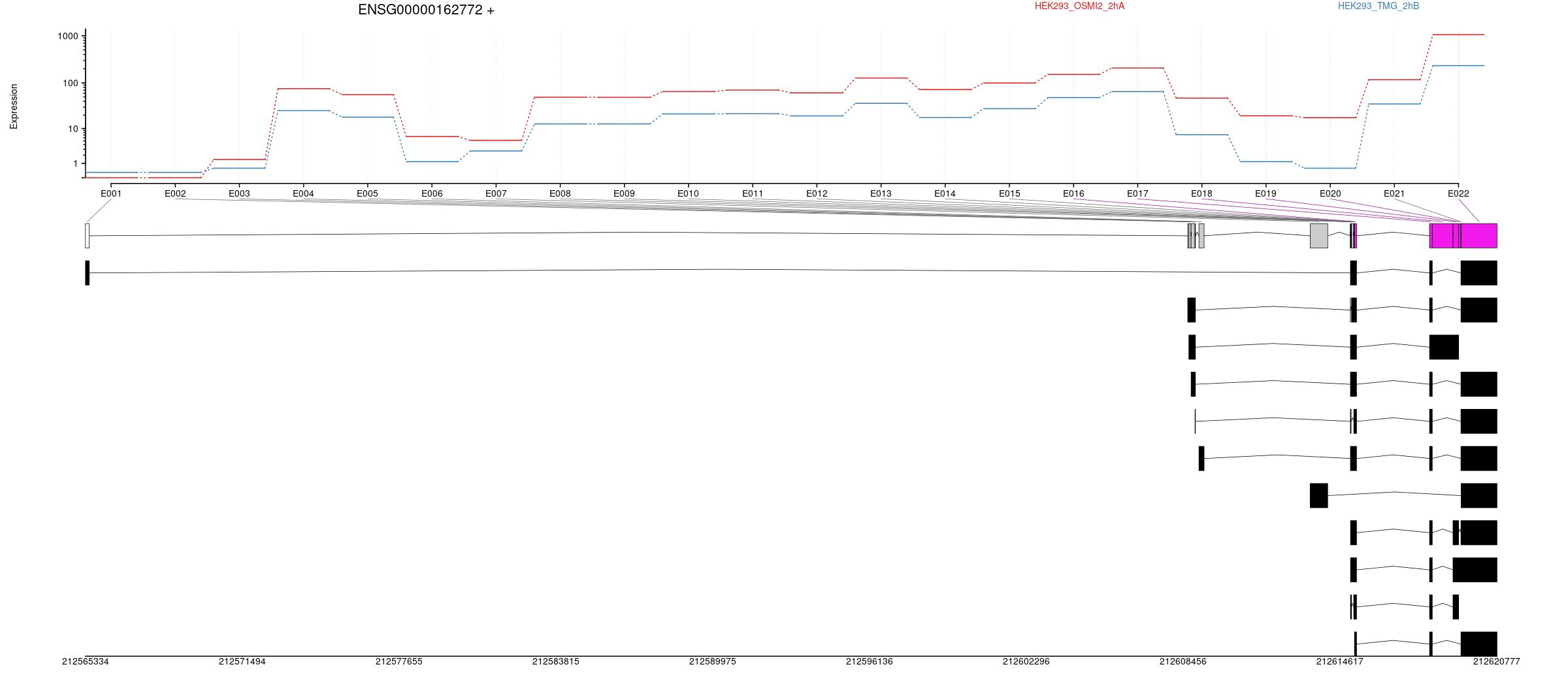Select exon label E002
This screenshot has height=673, width=1568.
click(x=175, y=193)
